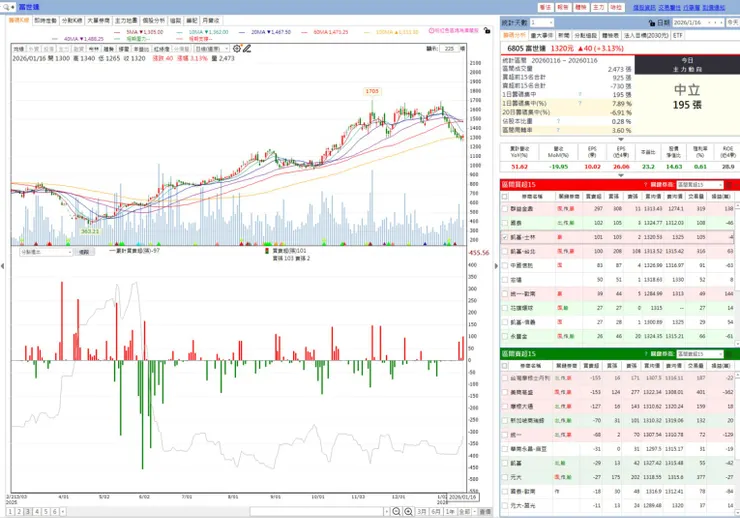Click the 紅綠燈 chart toolbar button
This screenshot has width=740, height=518.
(x=161, y=49)
